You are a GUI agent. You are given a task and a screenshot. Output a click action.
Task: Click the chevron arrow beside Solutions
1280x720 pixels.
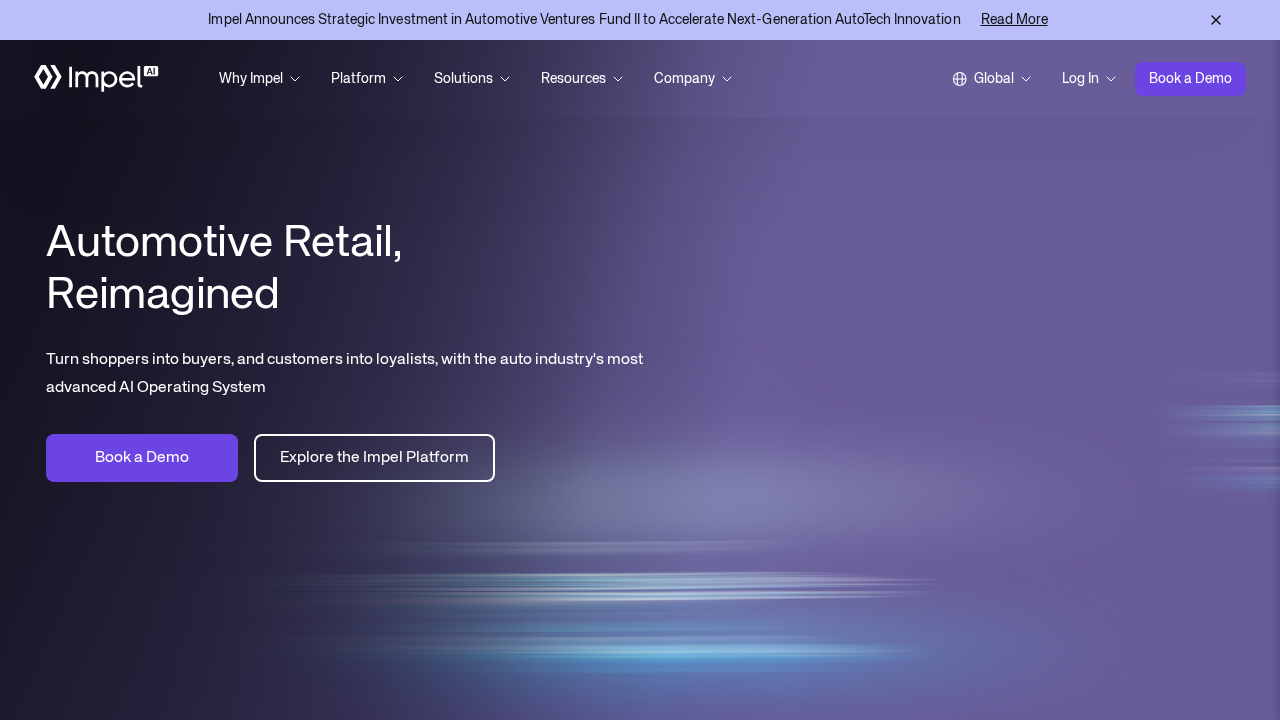[x=505, y=79]
